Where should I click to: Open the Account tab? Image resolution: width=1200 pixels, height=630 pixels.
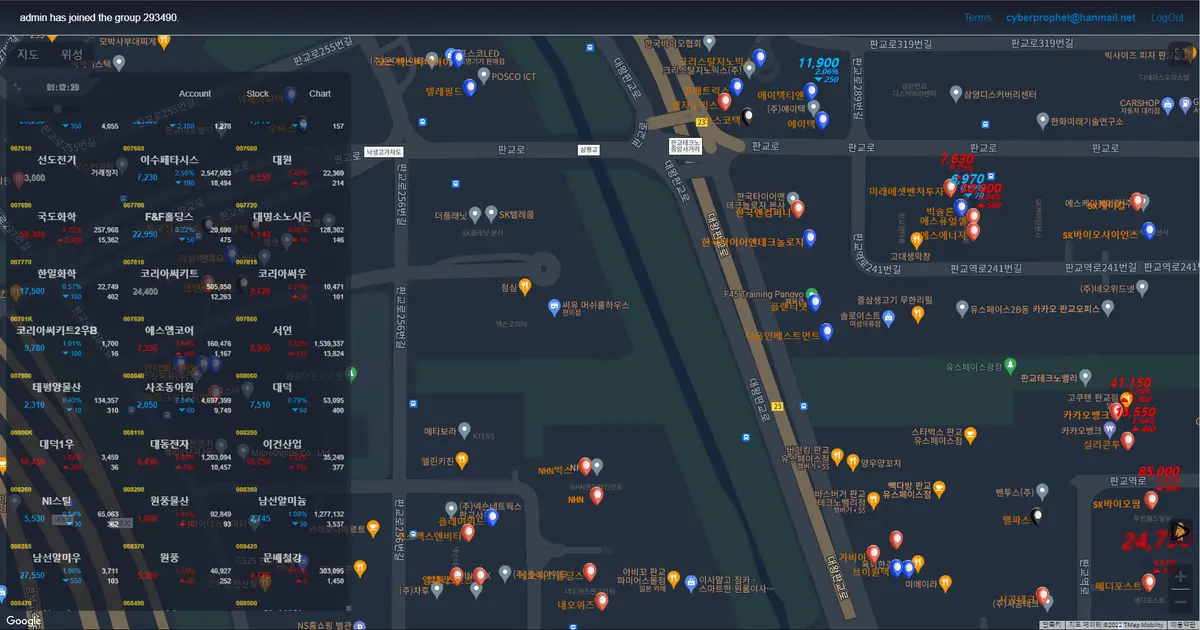coord(195,94)
